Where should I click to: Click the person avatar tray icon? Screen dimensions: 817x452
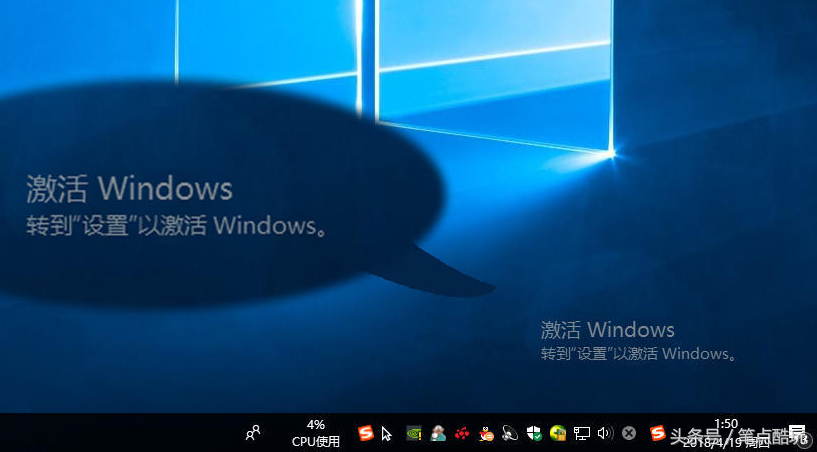coord(438,433)
